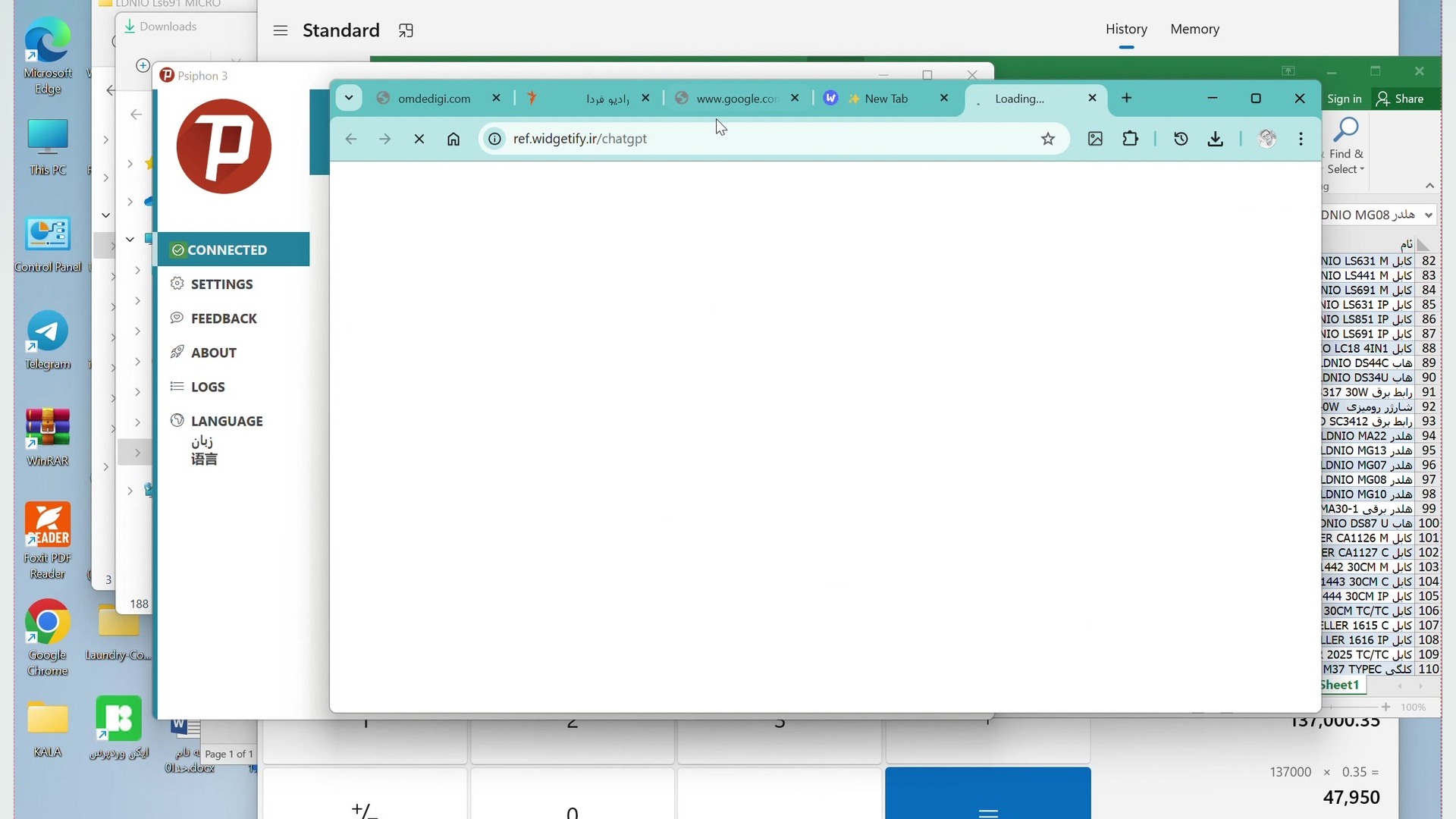Open a new browser tab

(1127, 98)
